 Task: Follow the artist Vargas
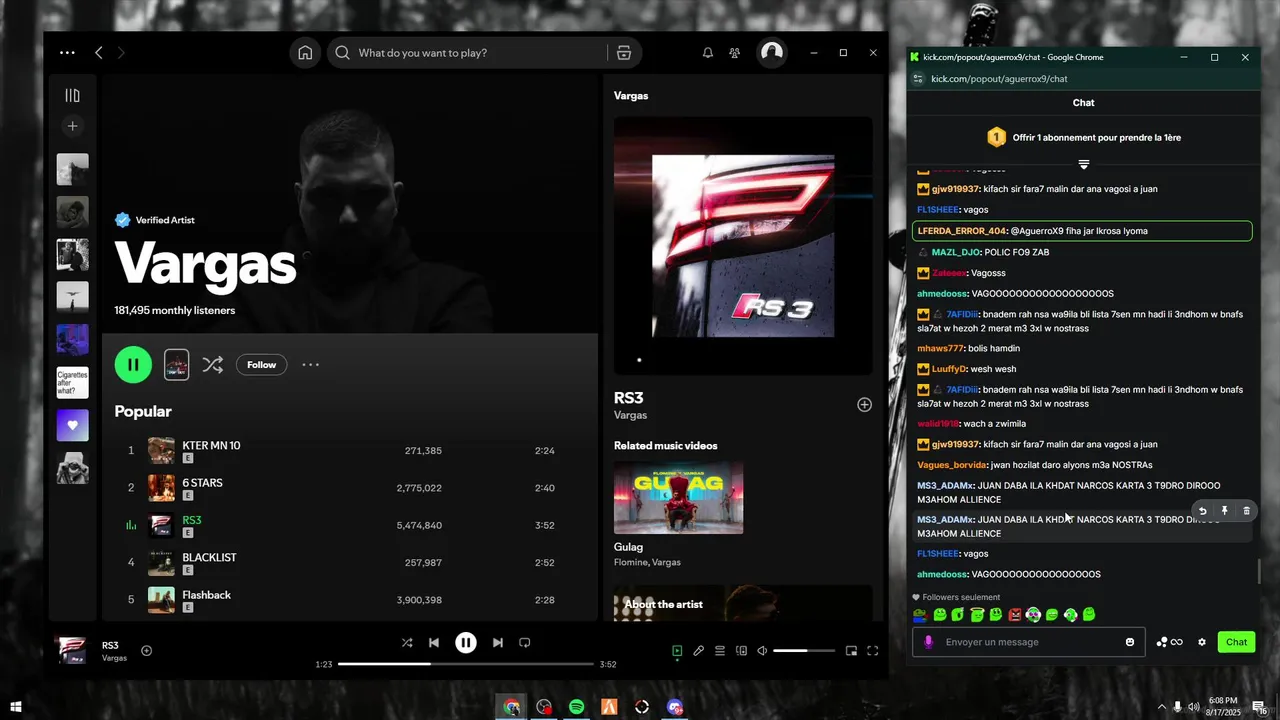tap(262, 365)
